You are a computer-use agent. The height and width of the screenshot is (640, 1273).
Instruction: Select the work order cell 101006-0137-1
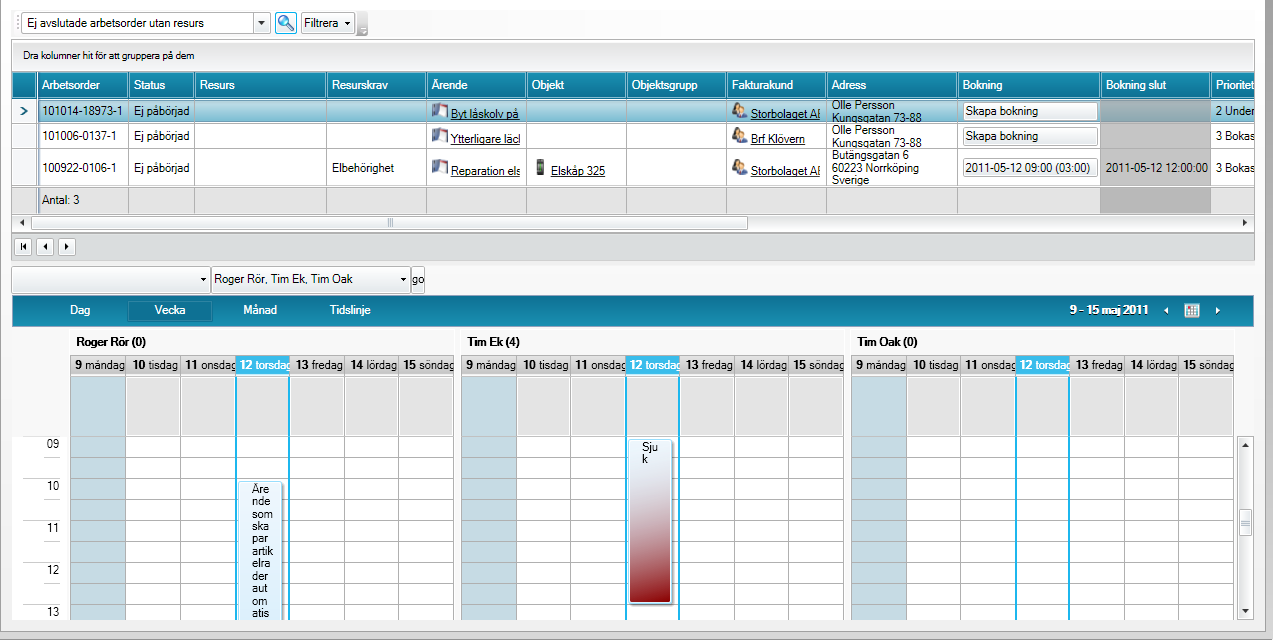pos(84,136)
